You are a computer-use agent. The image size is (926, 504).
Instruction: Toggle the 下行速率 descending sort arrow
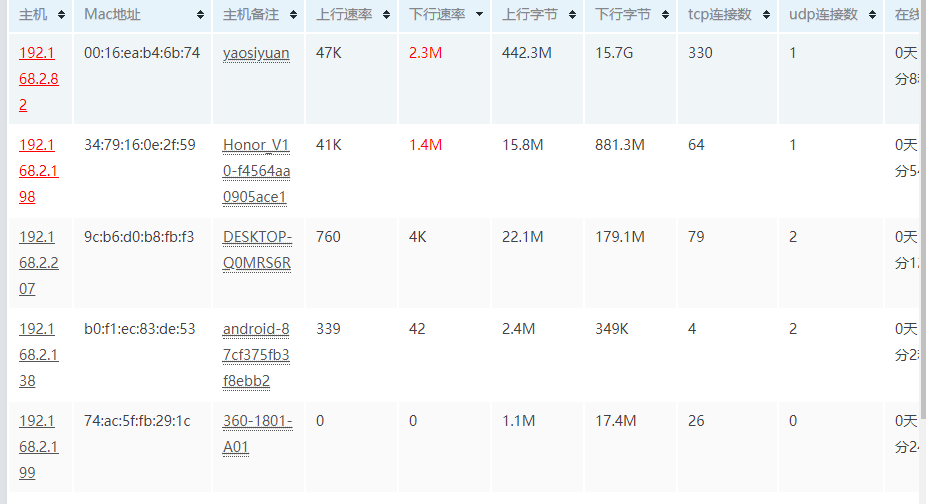[479, 14]
